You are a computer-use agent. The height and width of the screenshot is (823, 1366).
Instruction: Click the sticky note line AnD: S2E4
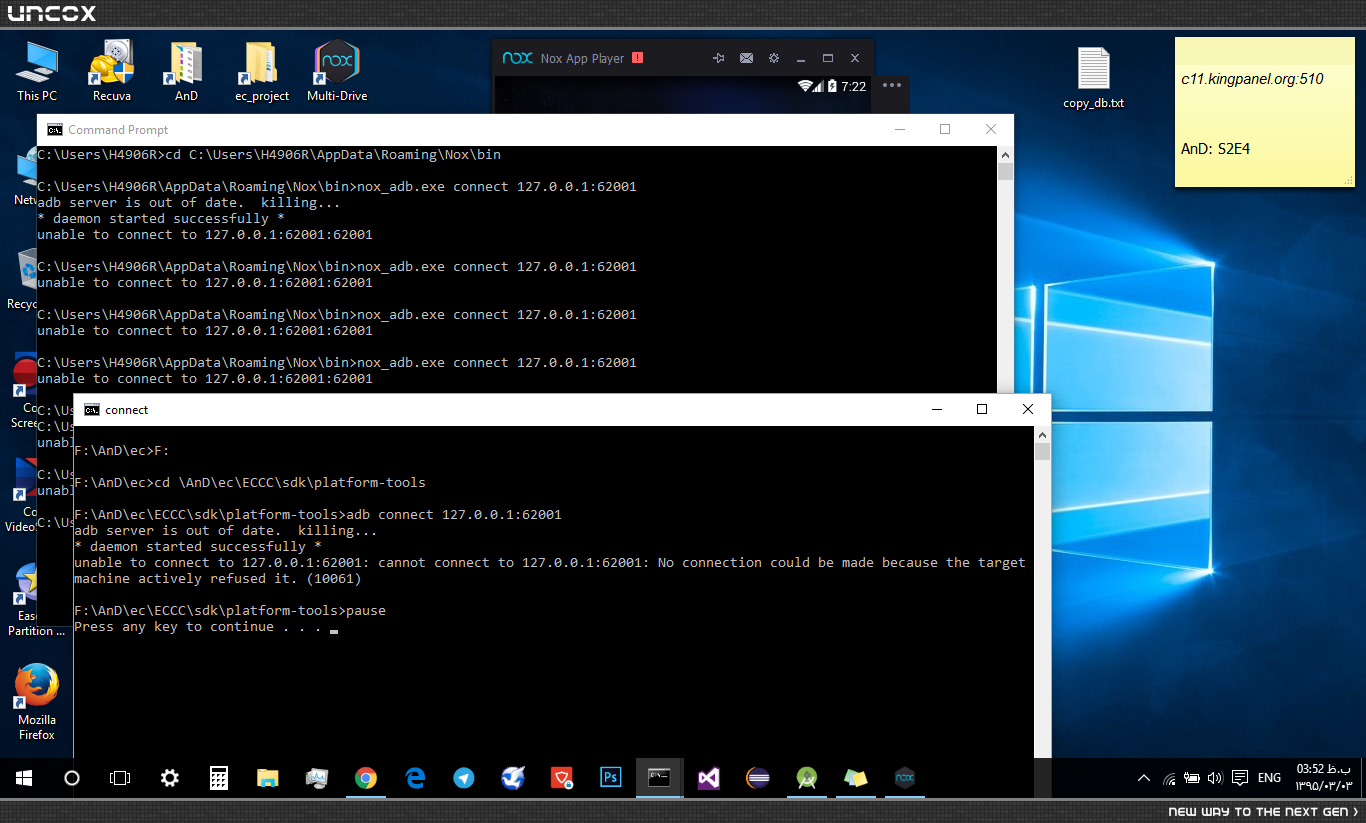(1215, 149)
